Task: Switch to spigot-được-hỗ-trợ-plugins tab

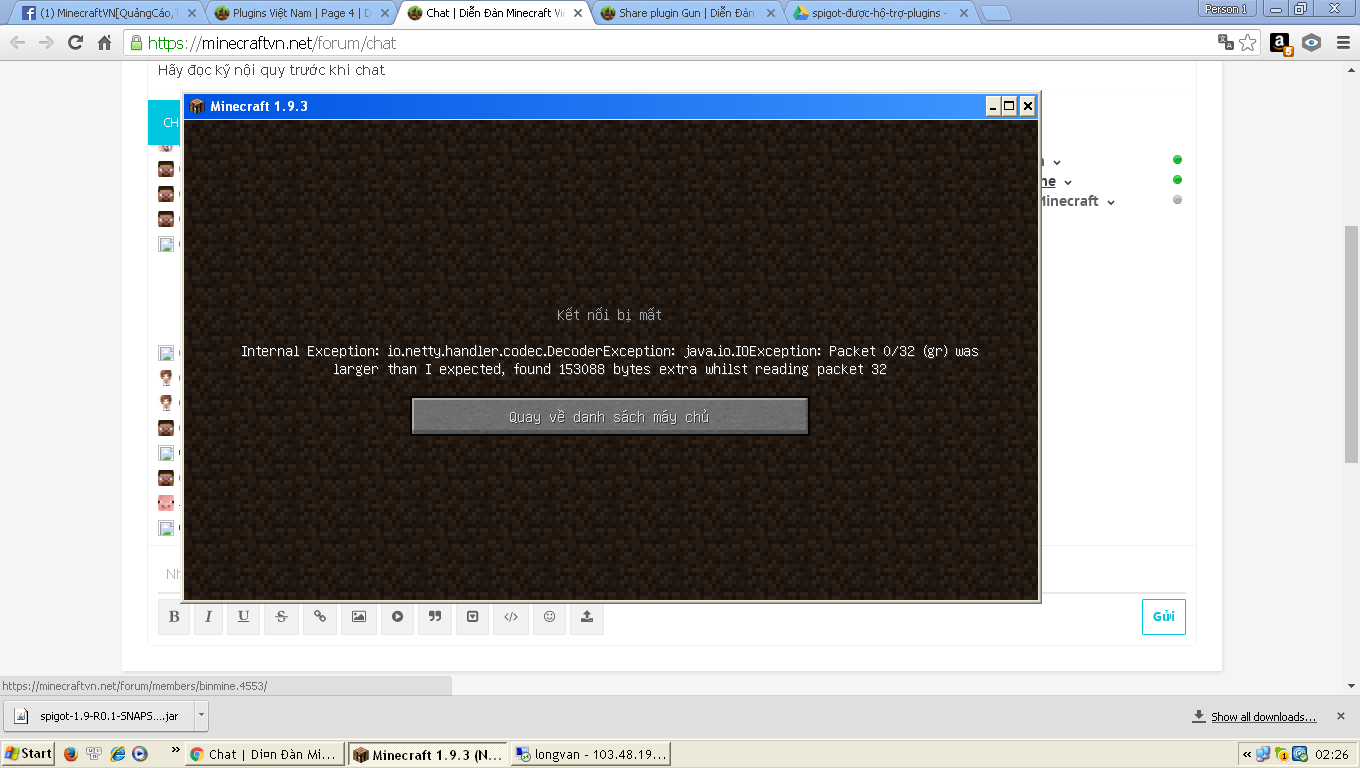Action: click(879, 13)
